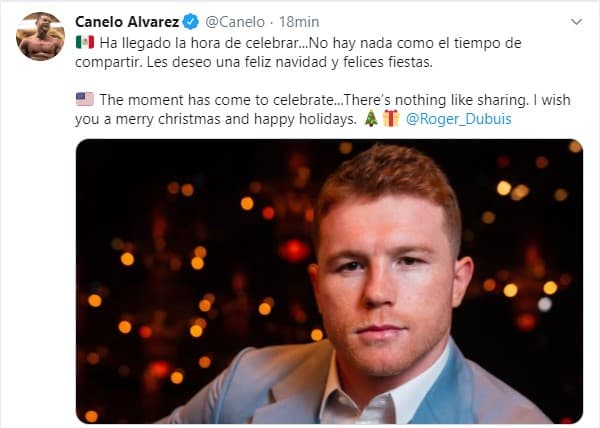Open the 18min tweet timestamp

point(297,21)
